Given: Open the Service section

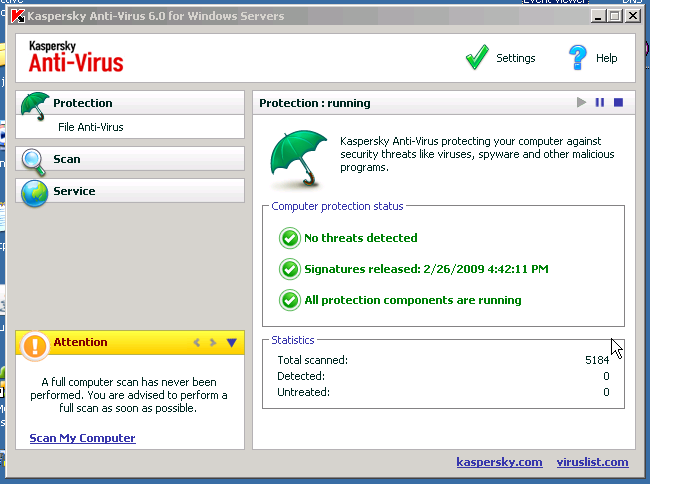Looking at the screenshot, I should click(130, 191).
